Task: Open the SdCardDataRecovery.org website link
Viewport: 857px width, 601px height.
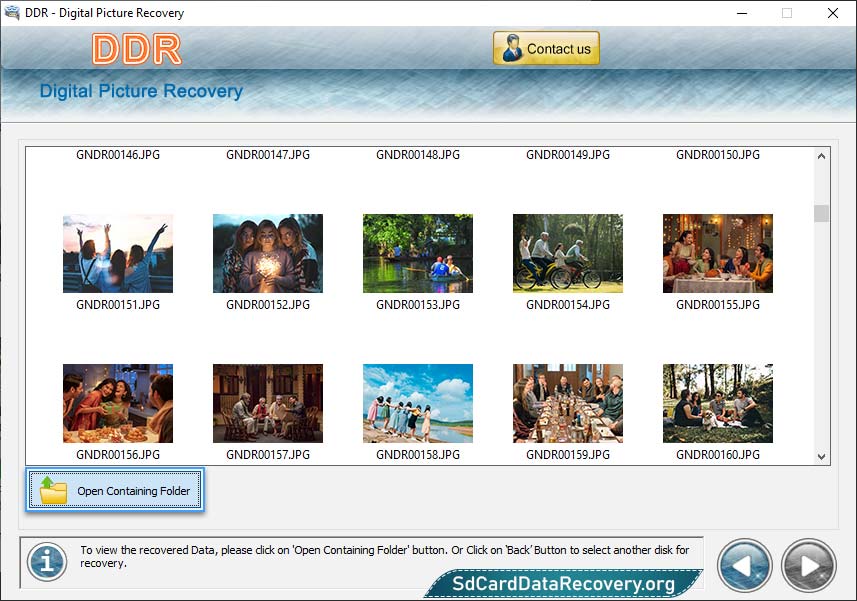Action: 563,584
